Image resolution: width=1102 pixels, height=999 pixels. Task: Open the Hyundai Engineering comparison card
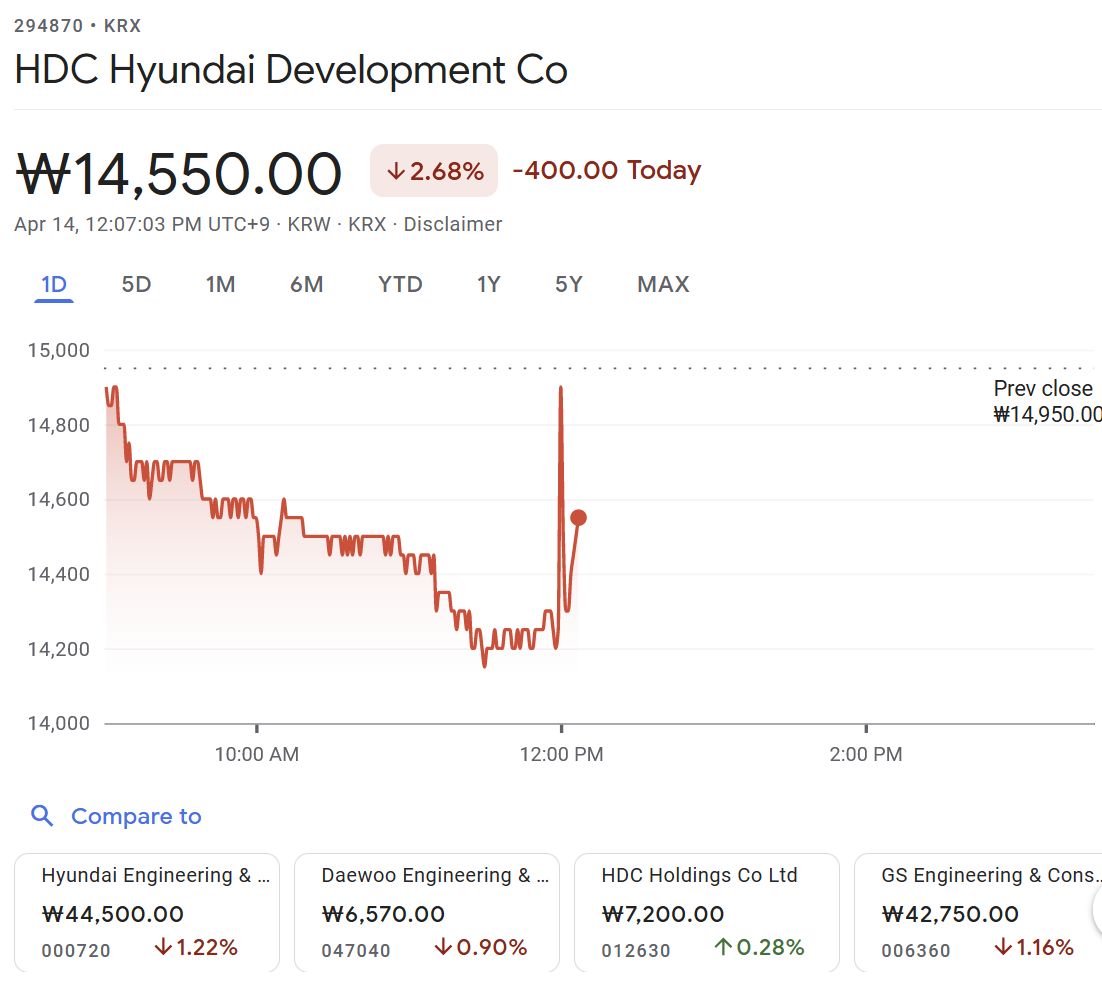(x=147, y=912)
